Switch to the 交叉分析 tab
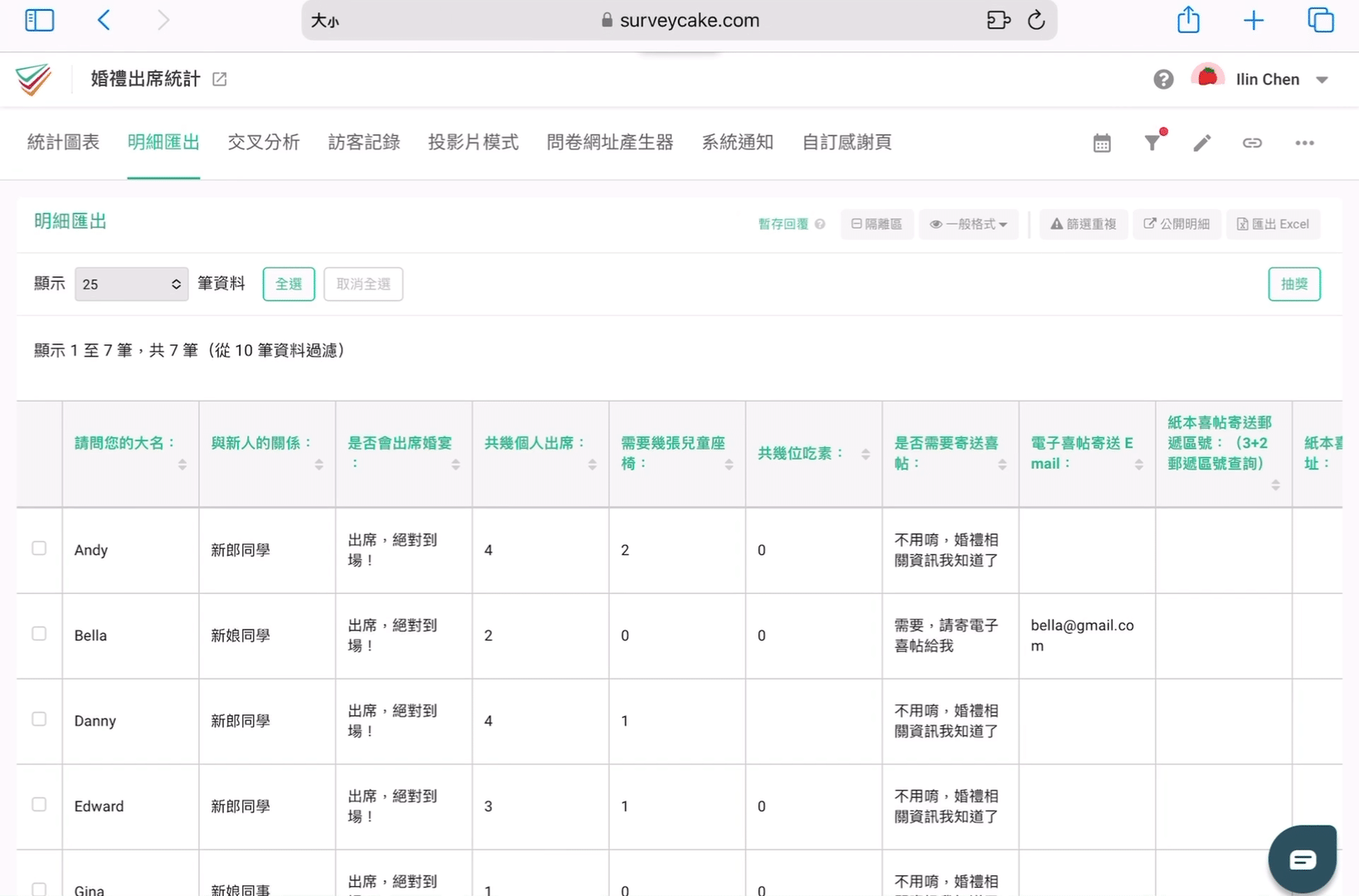This screenshot has width=1359, height=896. 264,142
